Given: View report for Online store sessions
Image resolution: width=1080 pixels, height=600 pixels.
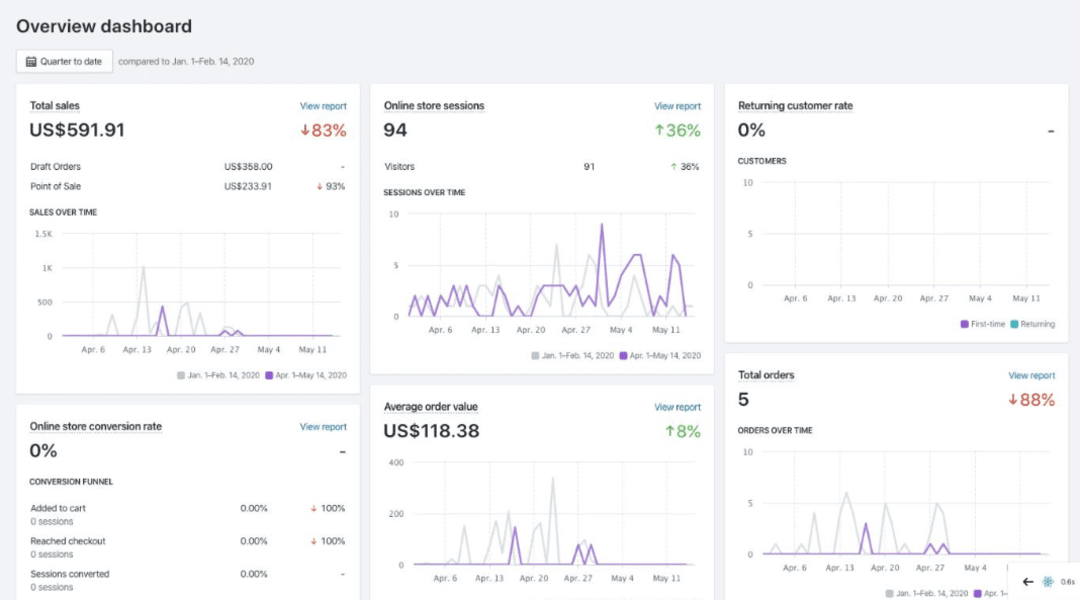Looking at the screenshot, I should (x=678, y=105).
